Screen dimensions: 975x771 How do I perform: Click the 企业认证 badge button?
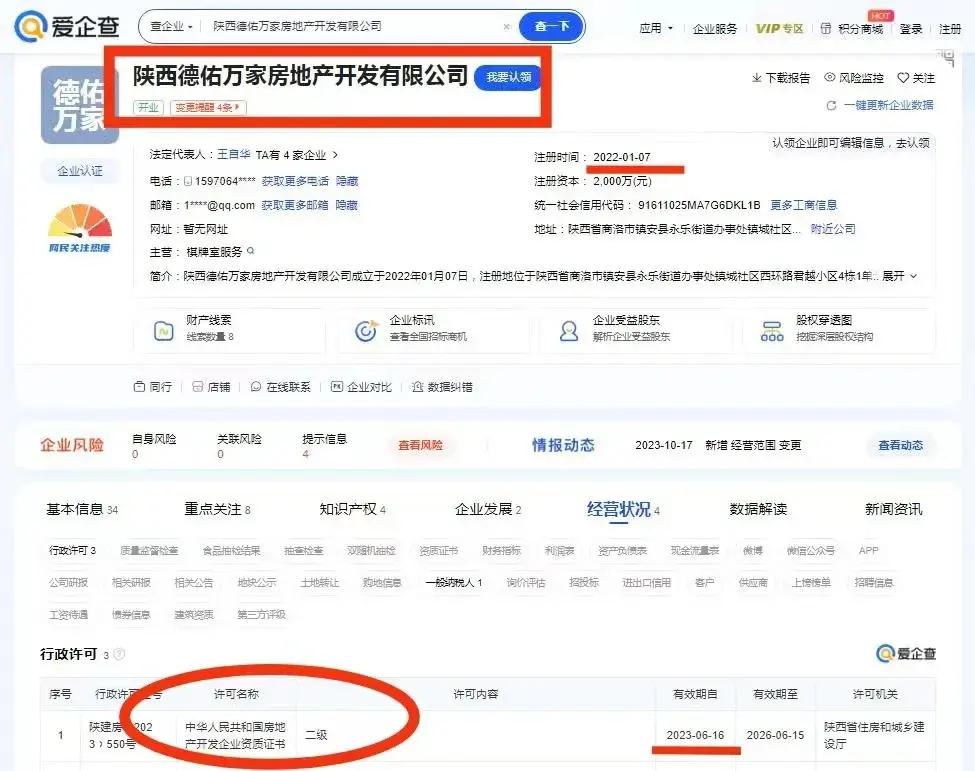click(x=80, y=171)
